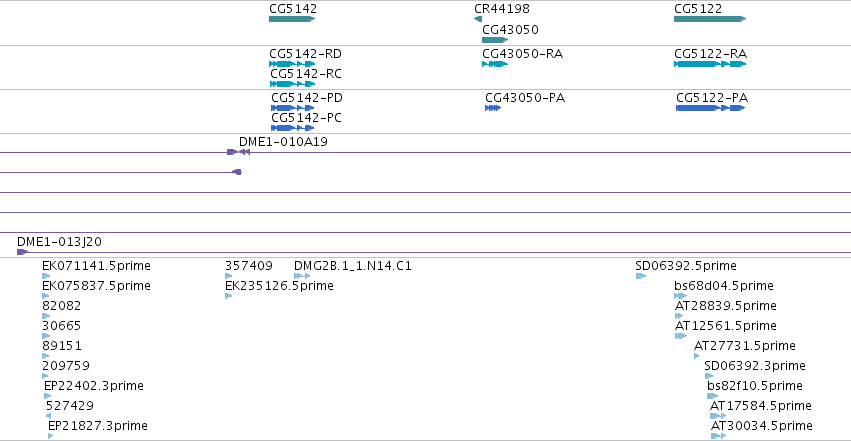Click feature 527429
Viewport: 851px width, 441px height.
[x=69, y=406]
